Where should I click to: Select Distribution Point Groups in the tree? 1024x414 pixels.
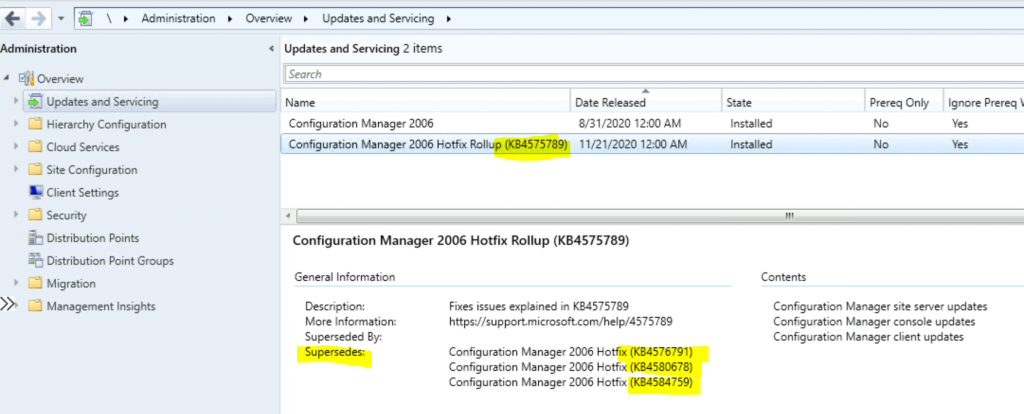pyautogui.click(x=110, y=261)
